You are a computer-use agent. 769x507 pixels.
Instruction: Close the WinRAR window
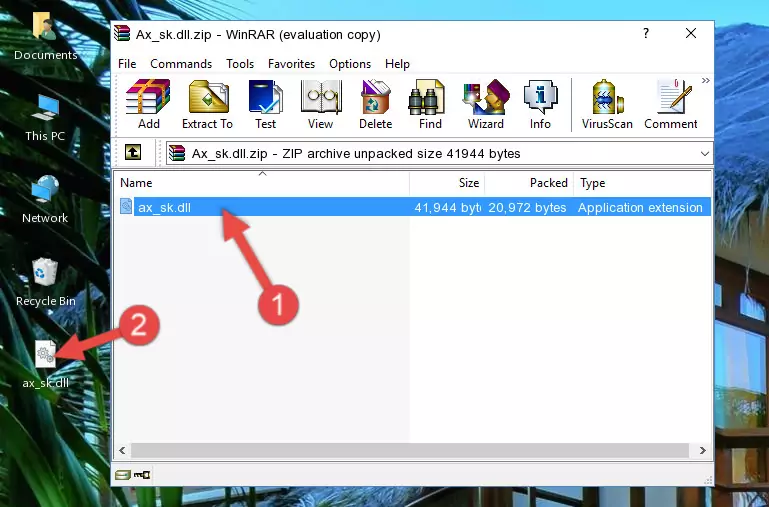click(691, 33)
